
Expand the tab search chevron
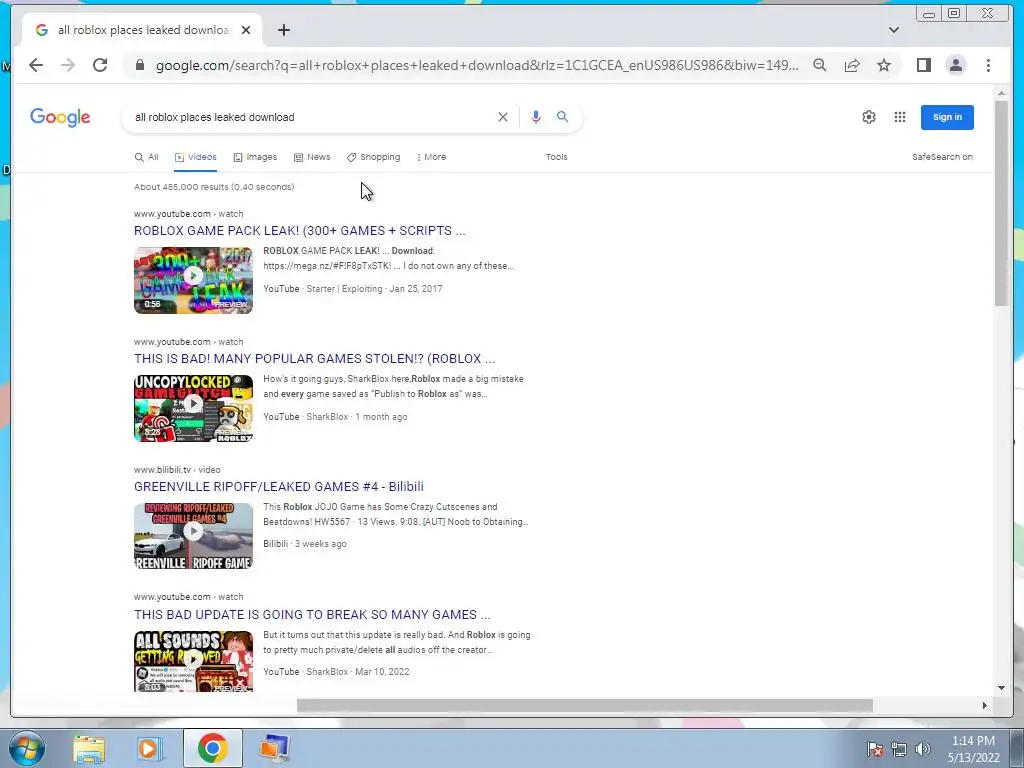click(x=893, y=30)
